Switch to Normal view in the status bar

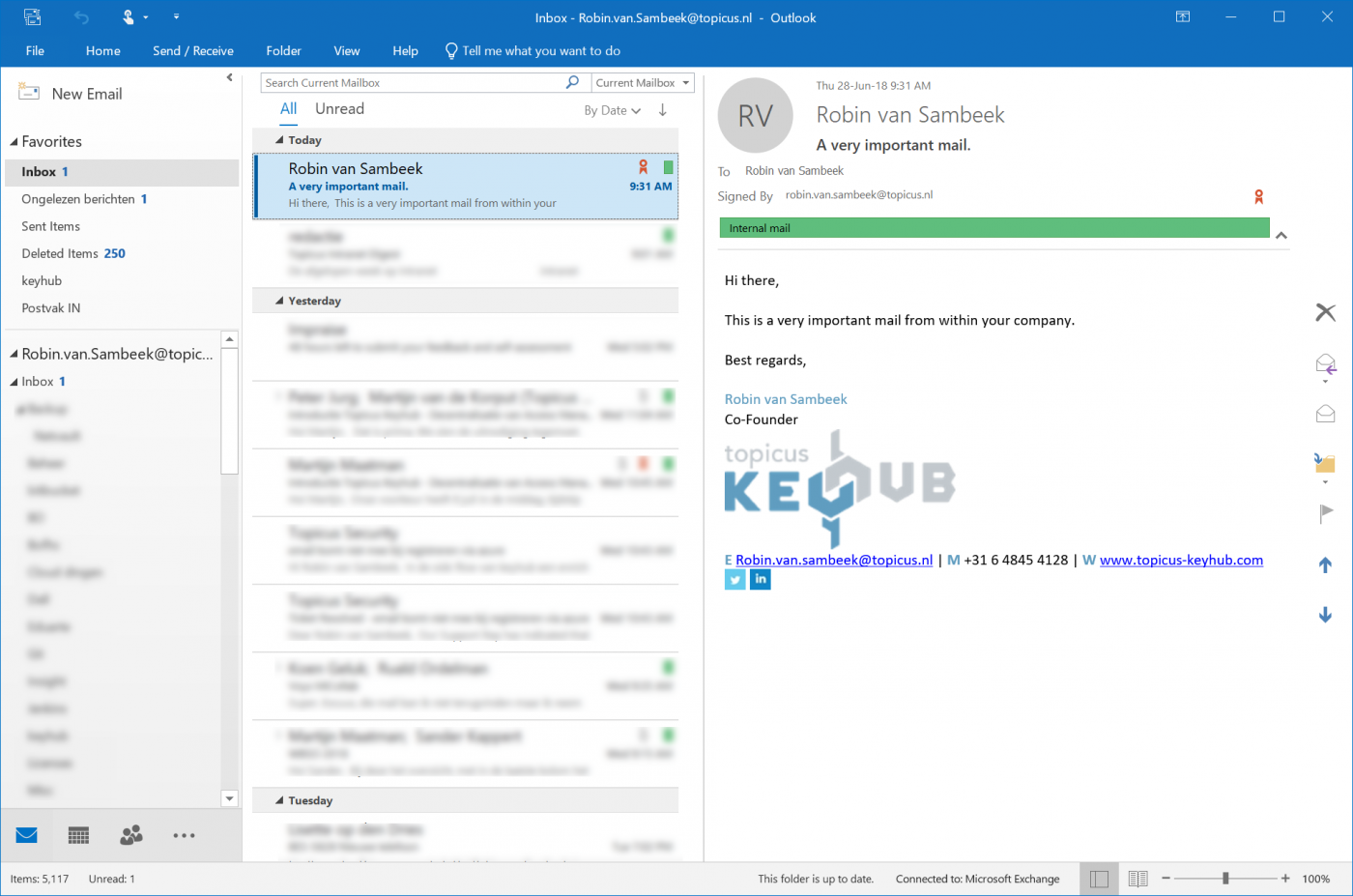[1099, 879]
